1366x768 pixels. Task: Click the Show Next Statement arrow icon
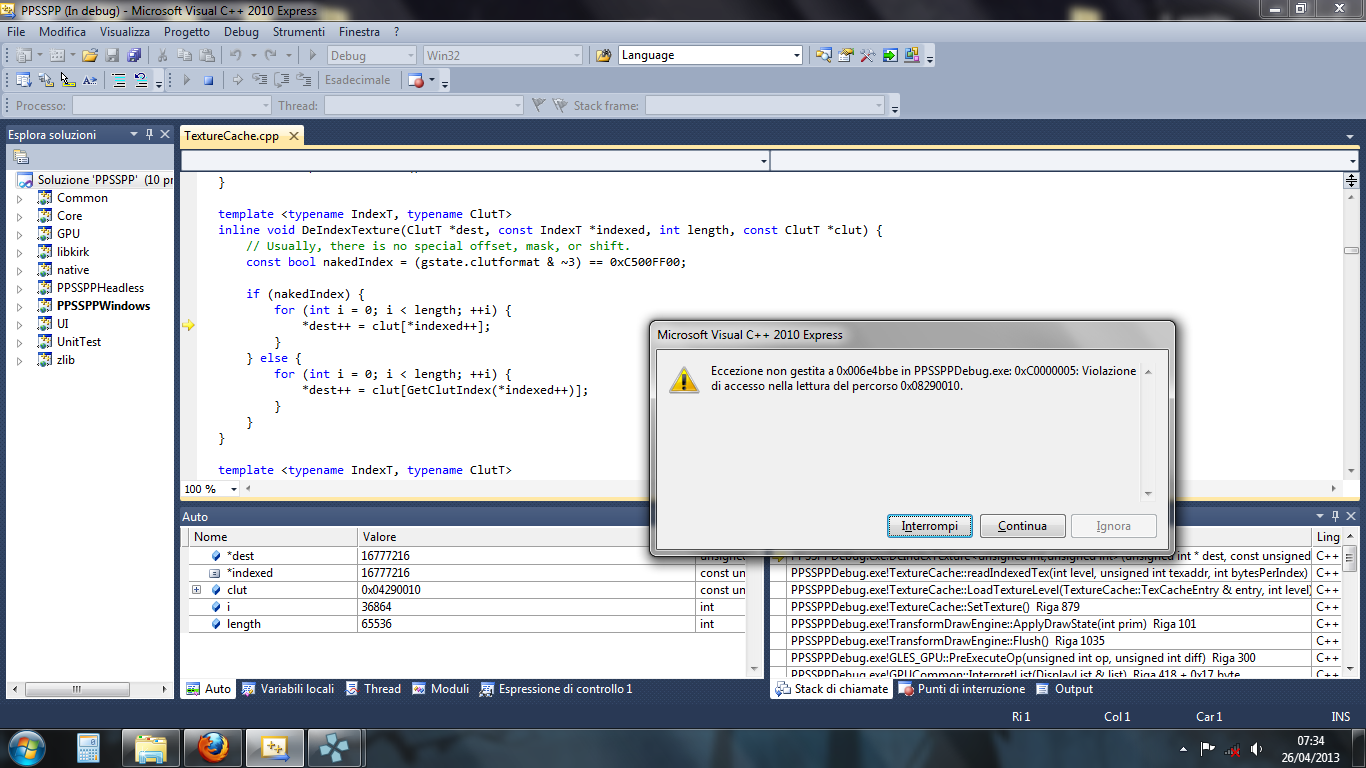point(238,80)
